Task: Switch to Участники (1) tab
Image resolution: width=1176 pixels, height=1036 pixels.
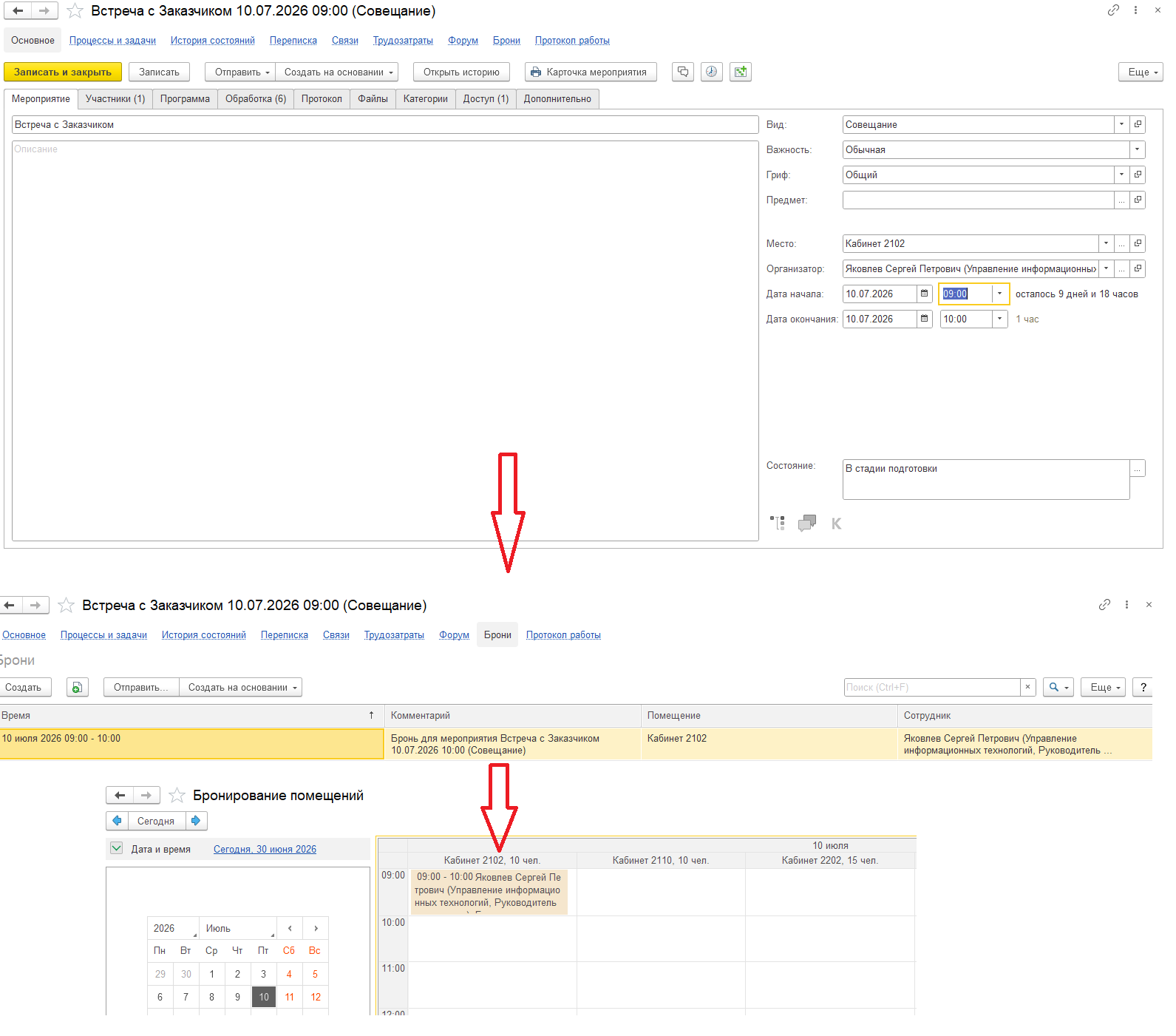Action: click(x=115, y=98)
